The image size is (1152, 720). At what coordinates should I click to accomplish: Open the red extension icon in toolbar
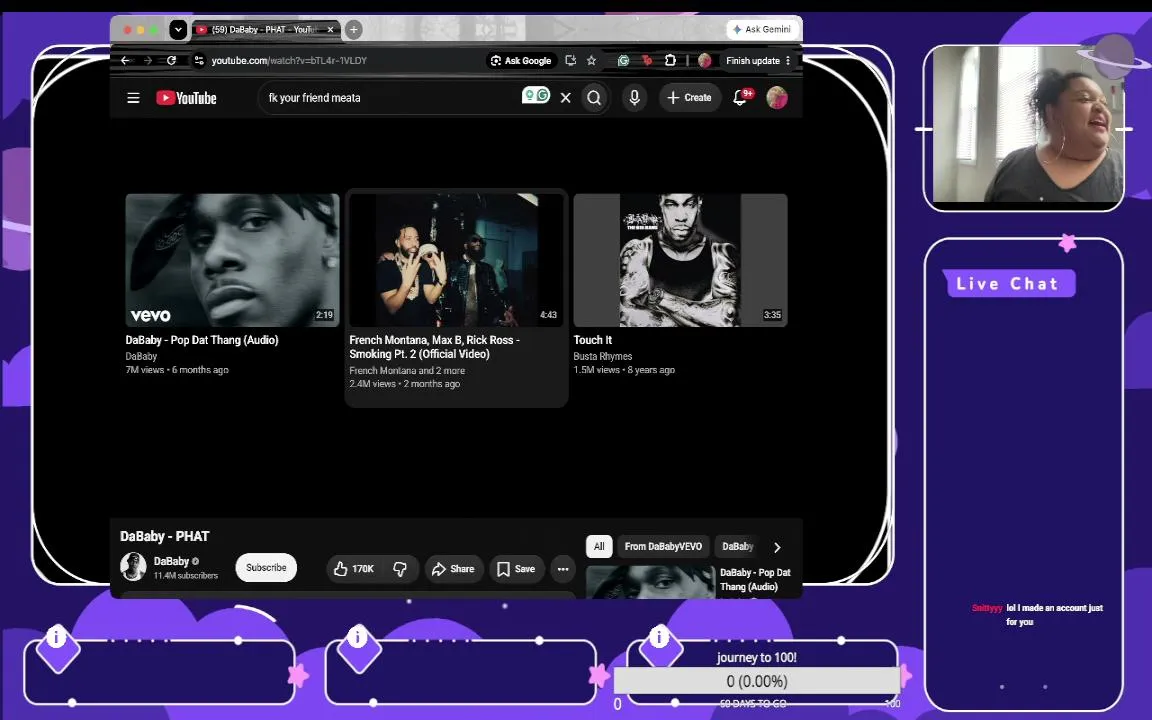647,60
